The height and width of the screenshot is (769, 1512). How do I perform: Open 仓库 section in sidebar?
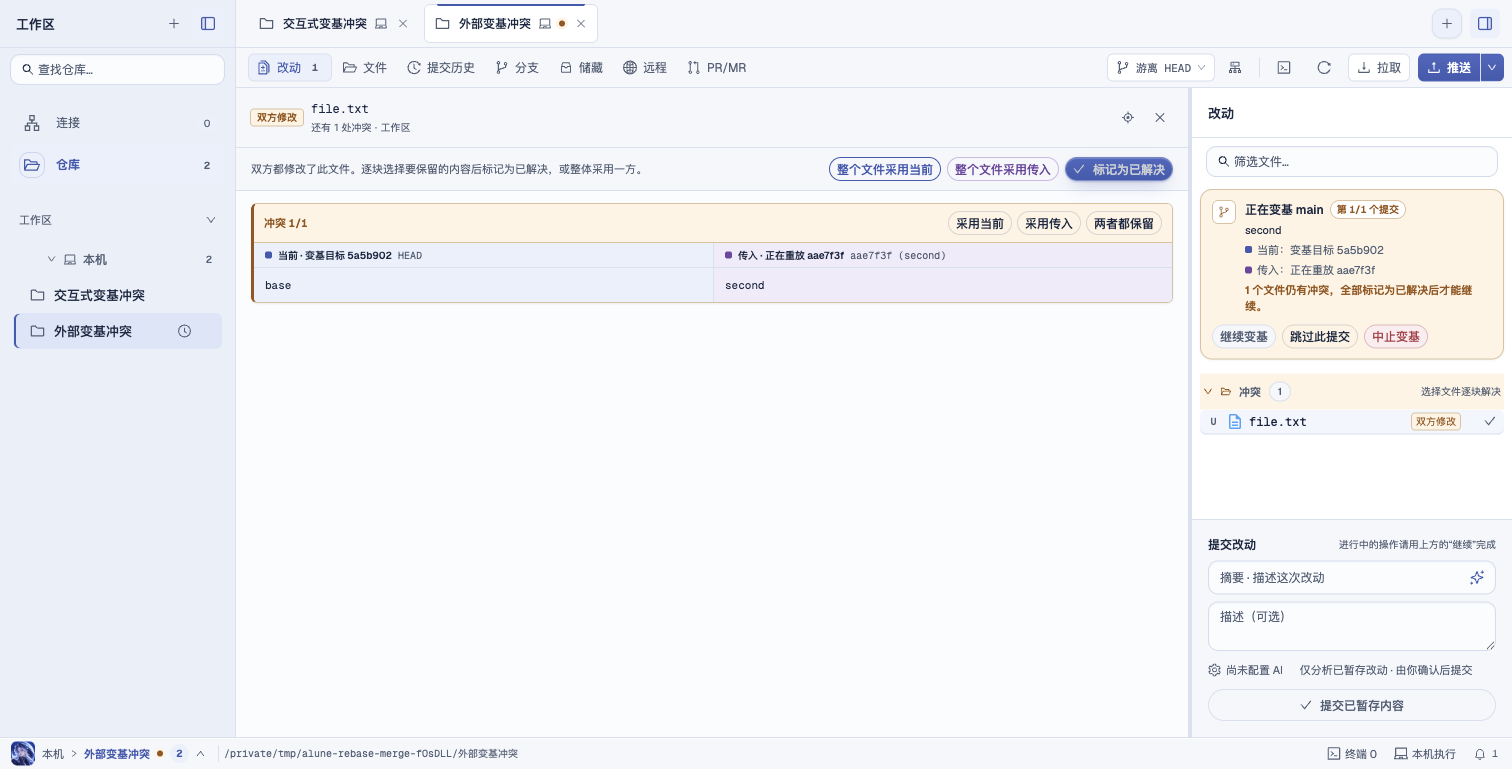point(118,165)
